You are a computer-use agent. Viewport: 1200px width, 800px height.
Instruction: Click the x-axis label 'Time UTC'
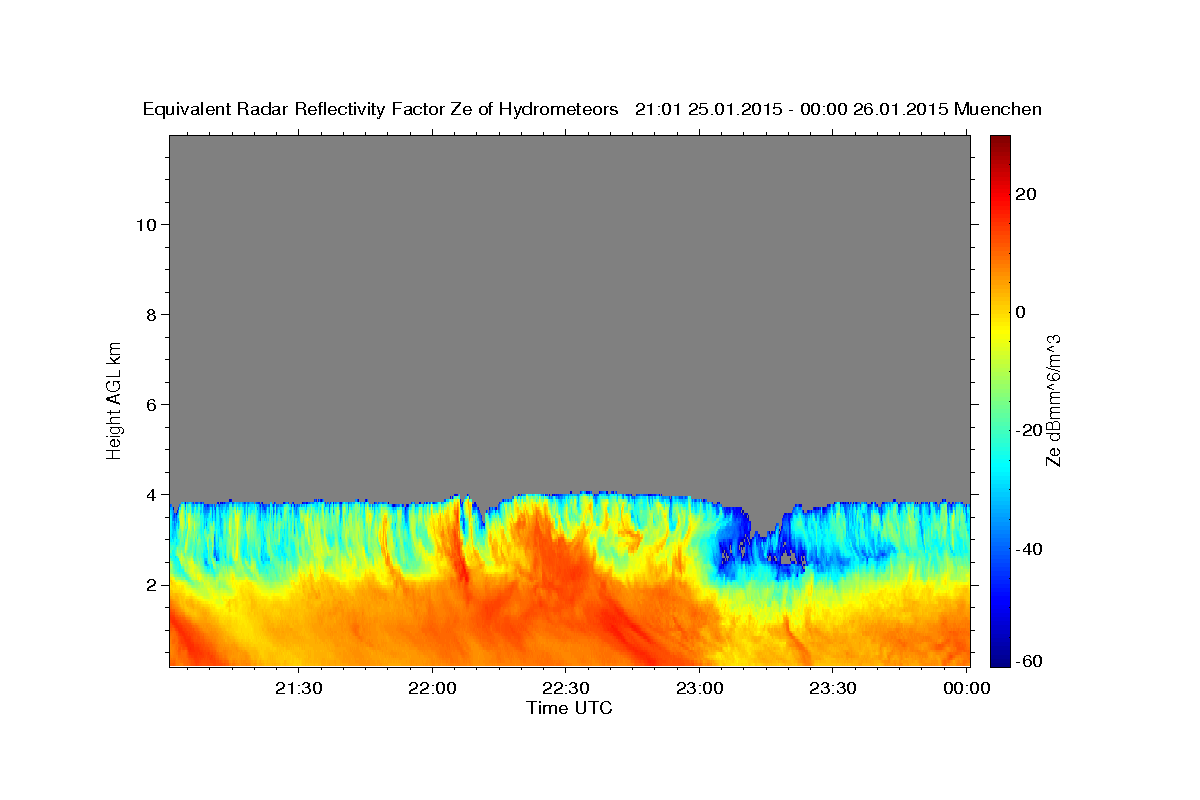pyautogui.click(x=569, y=708)
